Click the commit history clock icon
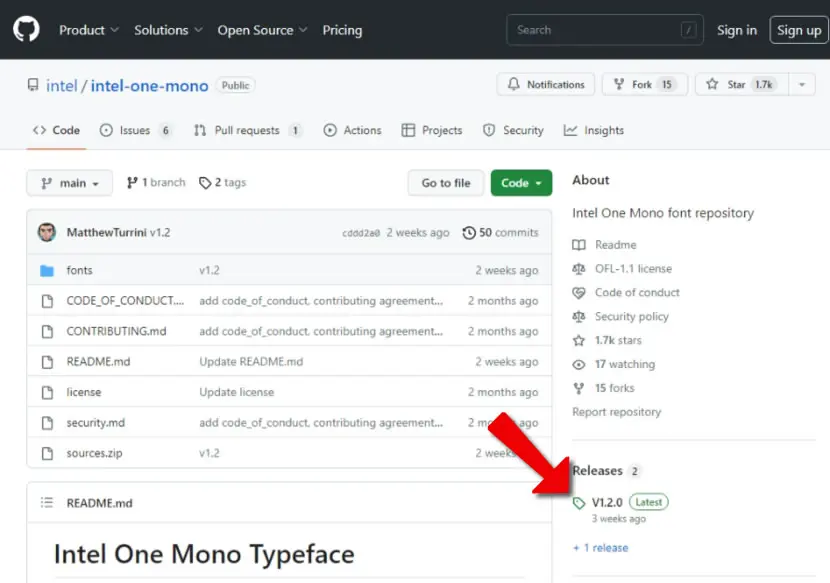 tap(468, 232)
